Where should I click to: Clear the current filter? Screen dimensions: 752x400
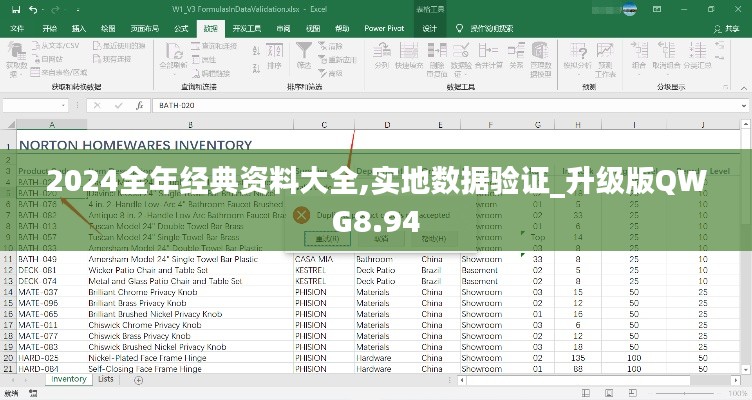click(330, 46)
